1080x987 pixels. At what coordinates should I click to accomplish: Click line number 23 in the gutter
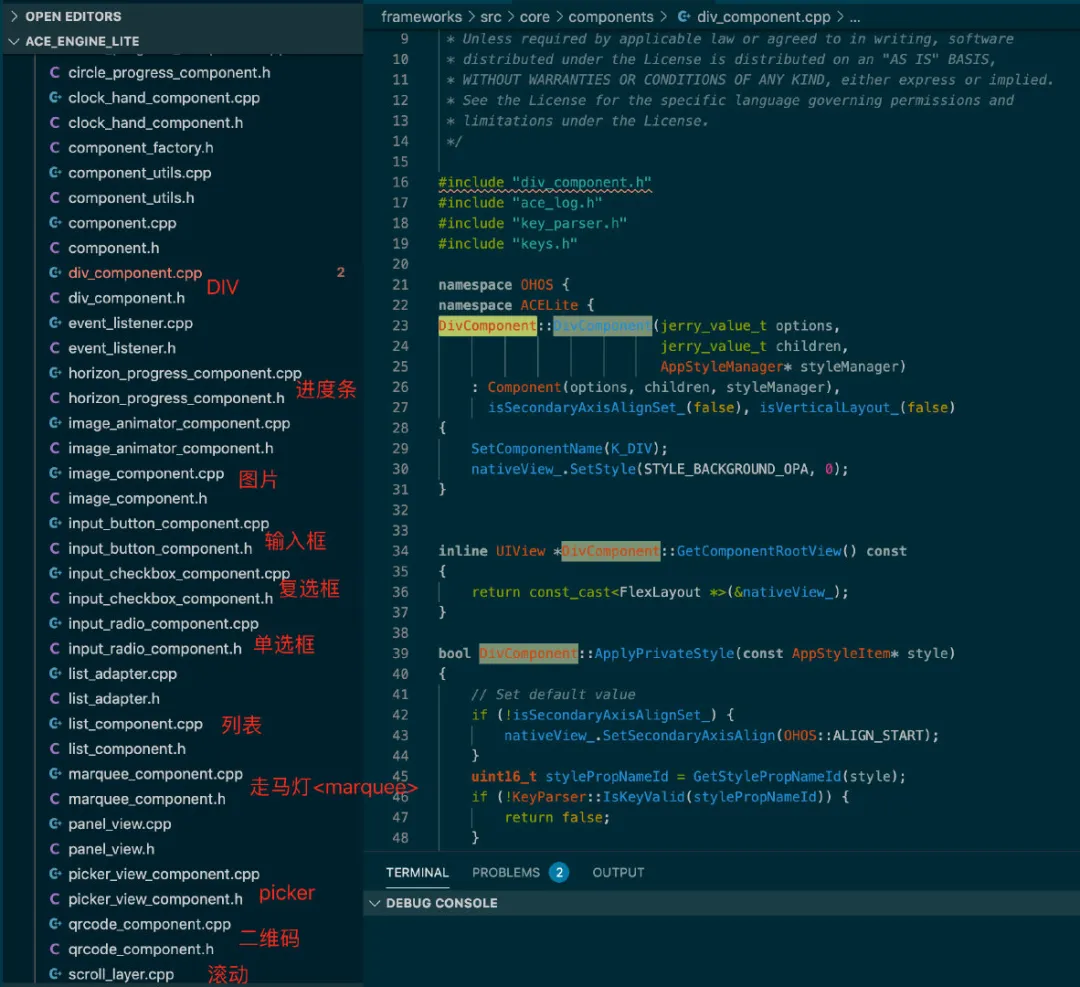(400, 325)
